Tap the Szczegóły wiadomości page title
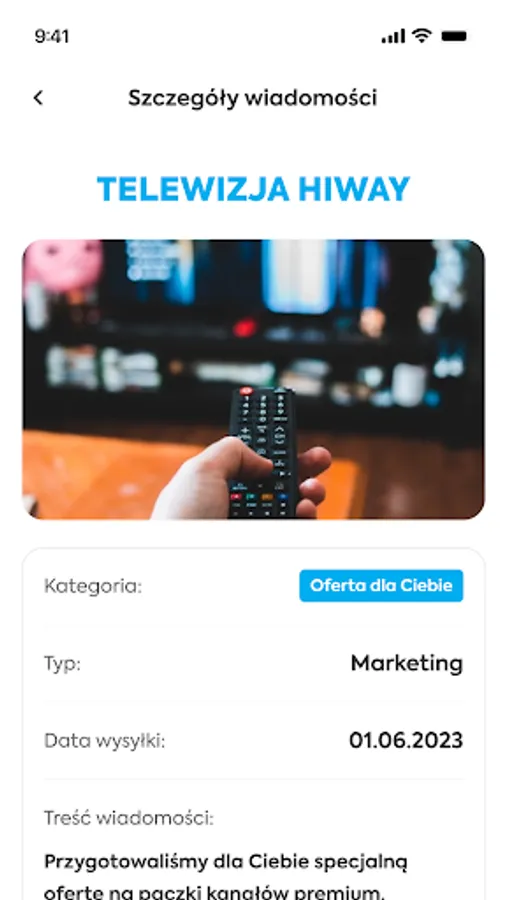The width and height of the screenshot is (506, 900). [x=252, y=98]
